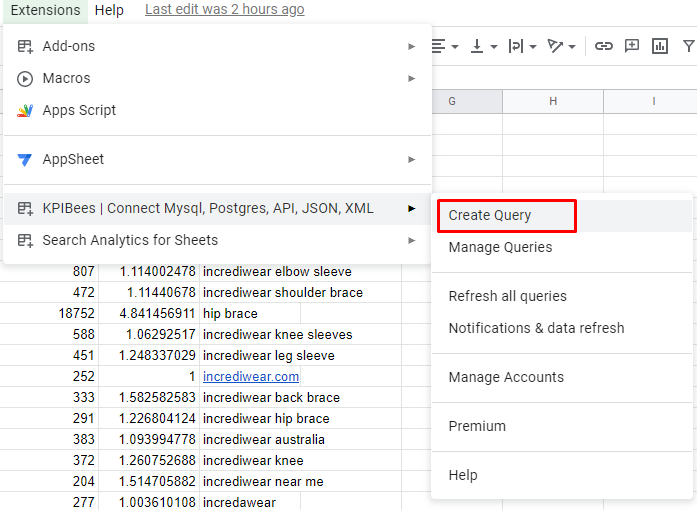Image resolution: width=697 pixels, height=510 pixels.
Task: Open the text rotation dropdown arrow
Action: (x=572, y=46)
